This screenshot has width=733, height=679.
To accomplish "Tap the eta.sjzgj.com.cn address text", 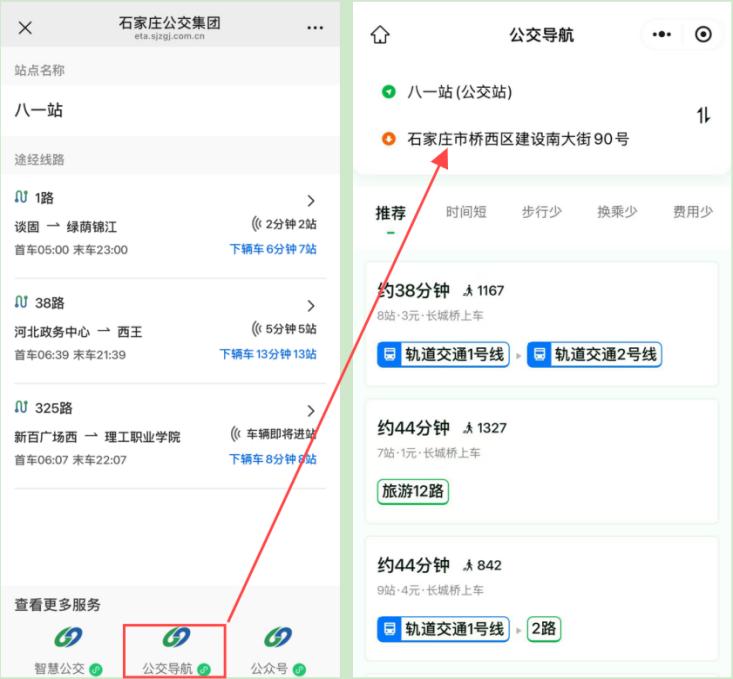I will (170, 36).
